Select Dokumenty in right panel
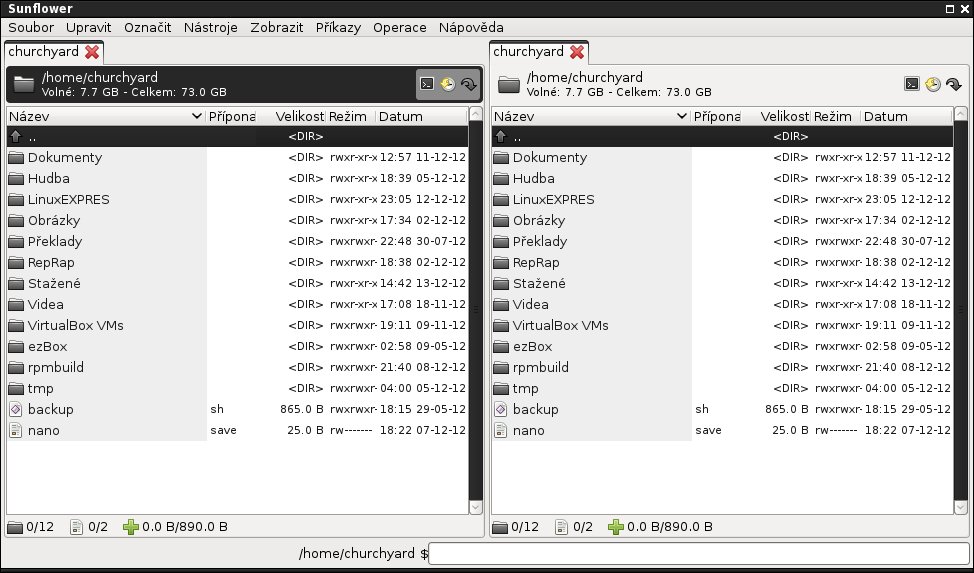974x573 pixels. pyautogui.click(x=722, y=158)
